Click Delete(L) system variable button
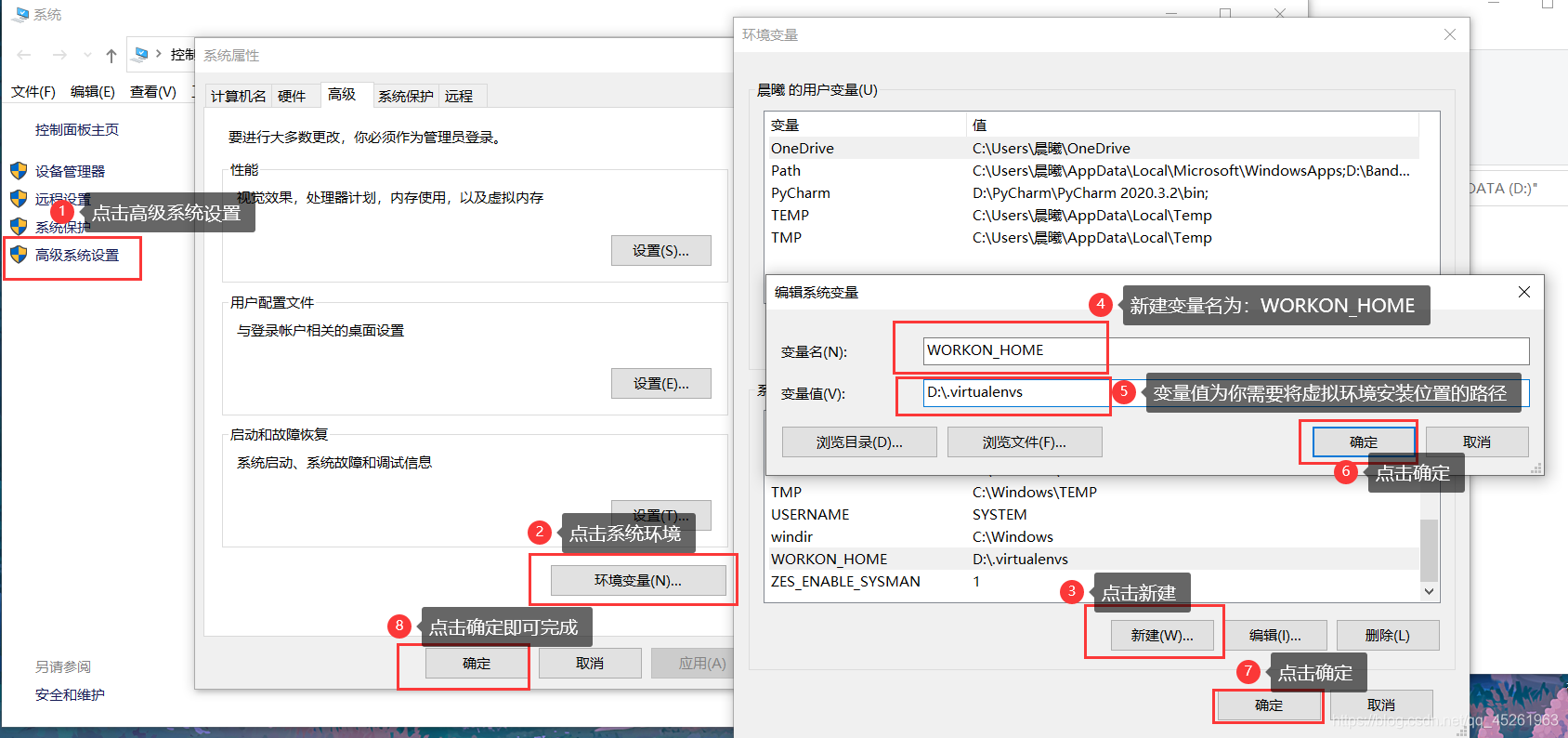The width and height of the screenshot is (1568, 738). click(1388, 636)
